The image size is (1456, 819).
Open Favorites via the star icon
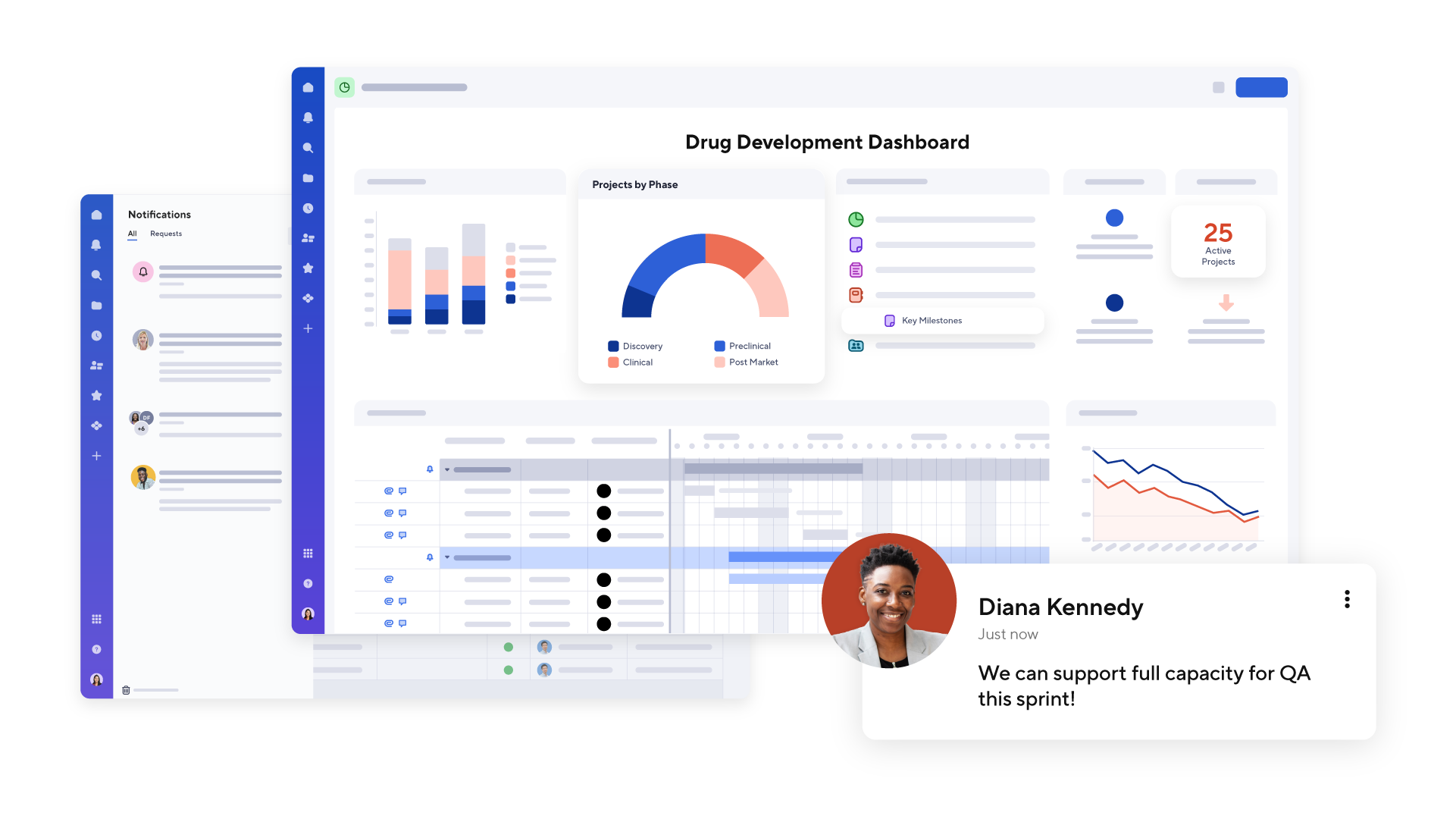(x=308, y=268)
